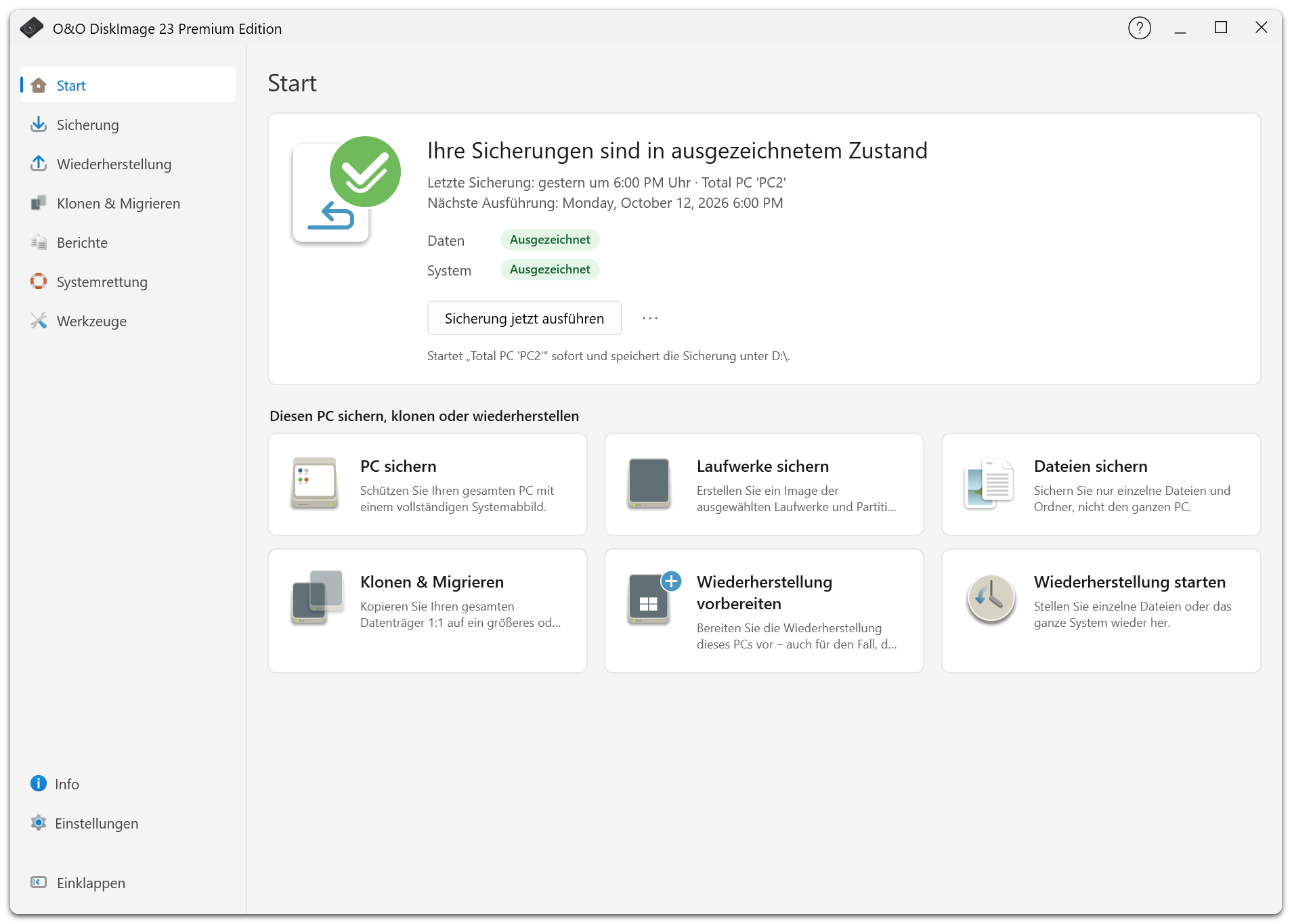Click the Start home icon in sidebar
The height and width of the screenshot is (924, 1292).
39,85
